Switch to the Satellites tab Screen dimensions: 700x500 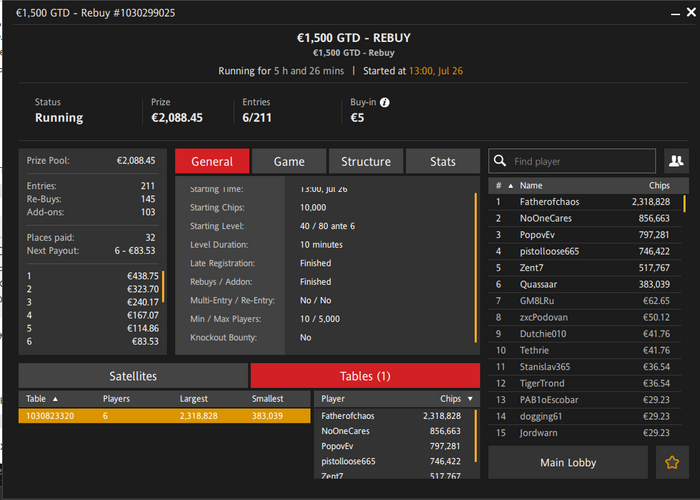tap(133, 376)
